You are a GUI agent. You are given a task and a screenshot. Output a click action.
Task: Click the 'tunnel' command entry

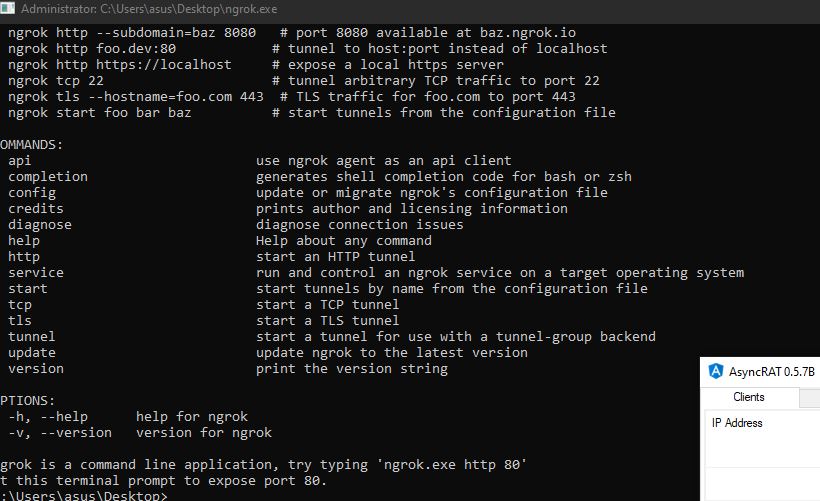[x=32, y=337]
